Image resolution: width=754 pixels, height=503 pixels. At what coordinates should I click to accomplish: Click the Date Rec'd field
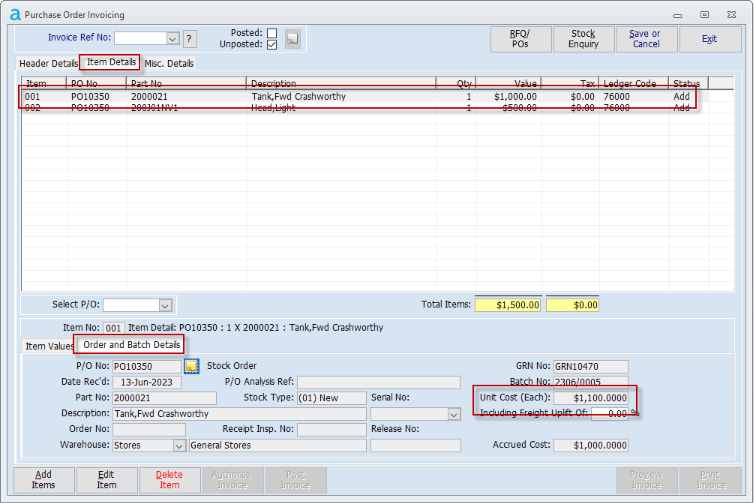(x=147, y=382)
